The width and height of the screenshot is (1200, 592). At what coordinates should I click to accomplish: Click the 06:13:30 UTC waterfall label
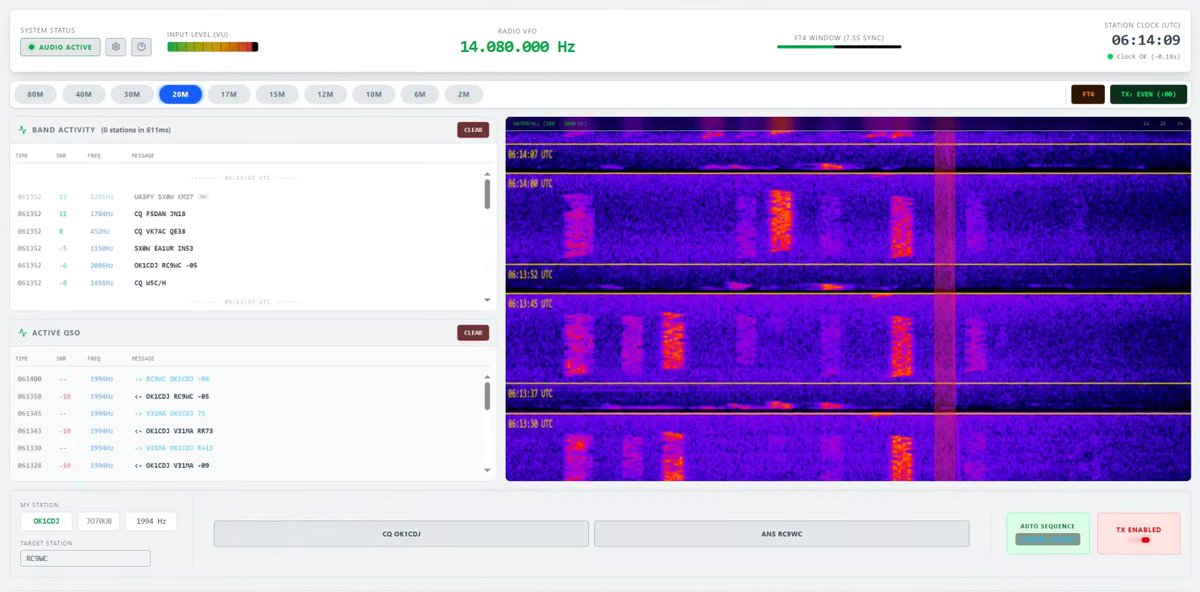tap(532, 424)
